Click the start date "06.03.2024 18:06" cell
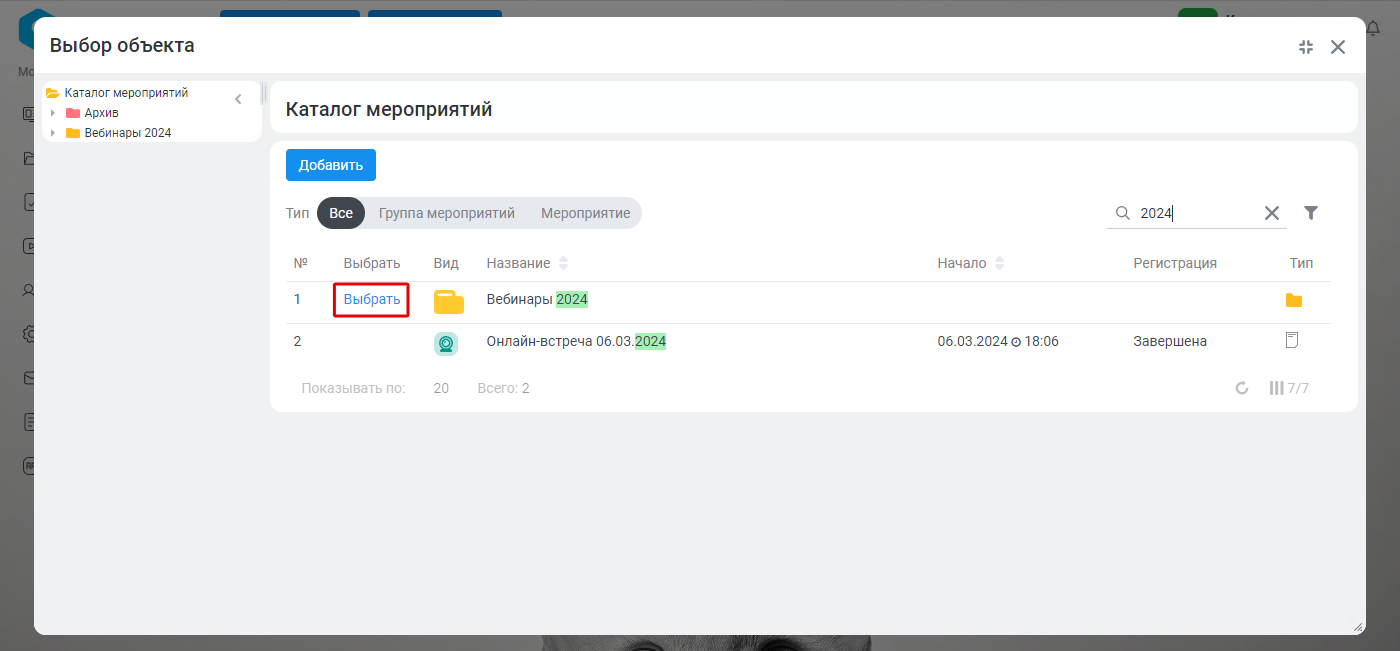 (998, 341)
